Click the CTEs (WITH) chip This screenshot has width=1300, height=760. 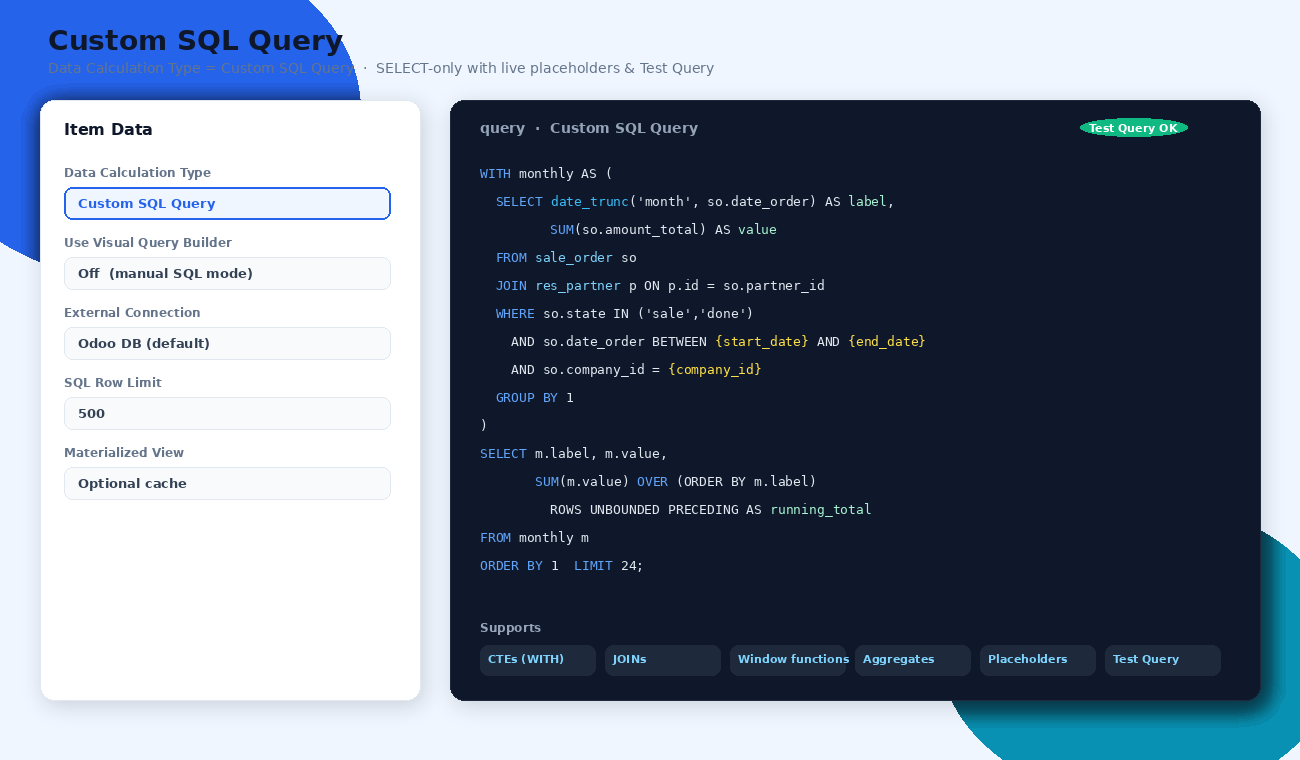[538, 660]
